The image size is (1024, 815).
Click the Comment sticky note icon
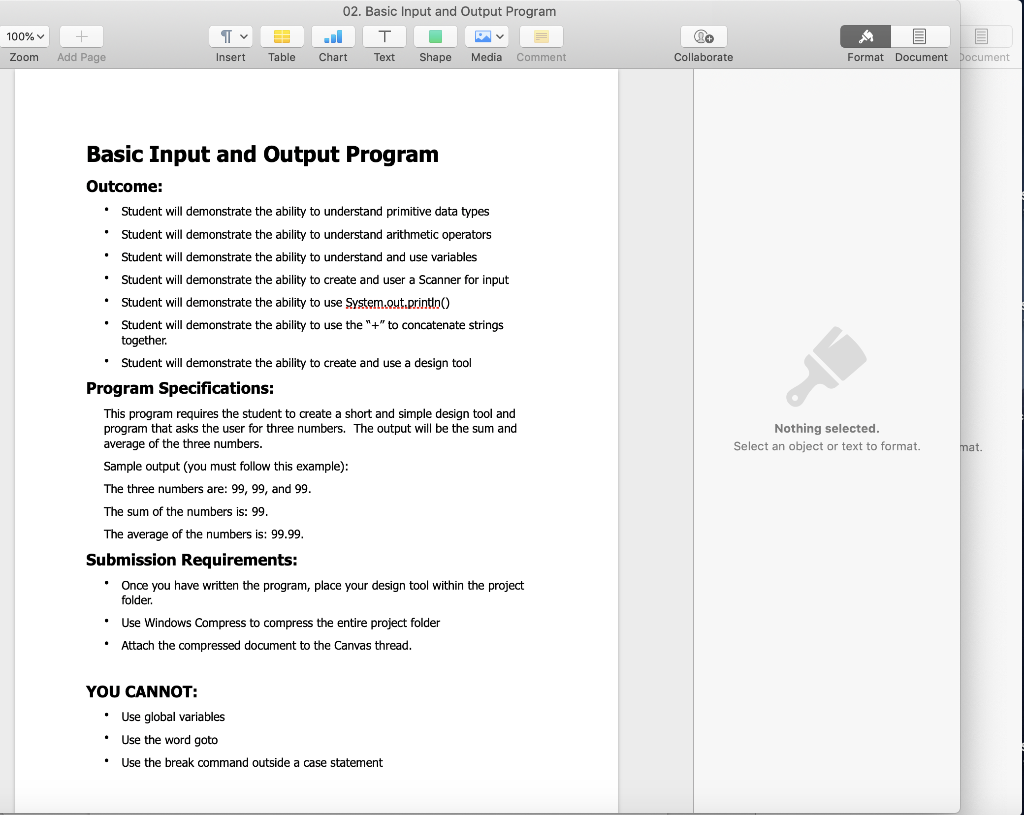point(541,37)
